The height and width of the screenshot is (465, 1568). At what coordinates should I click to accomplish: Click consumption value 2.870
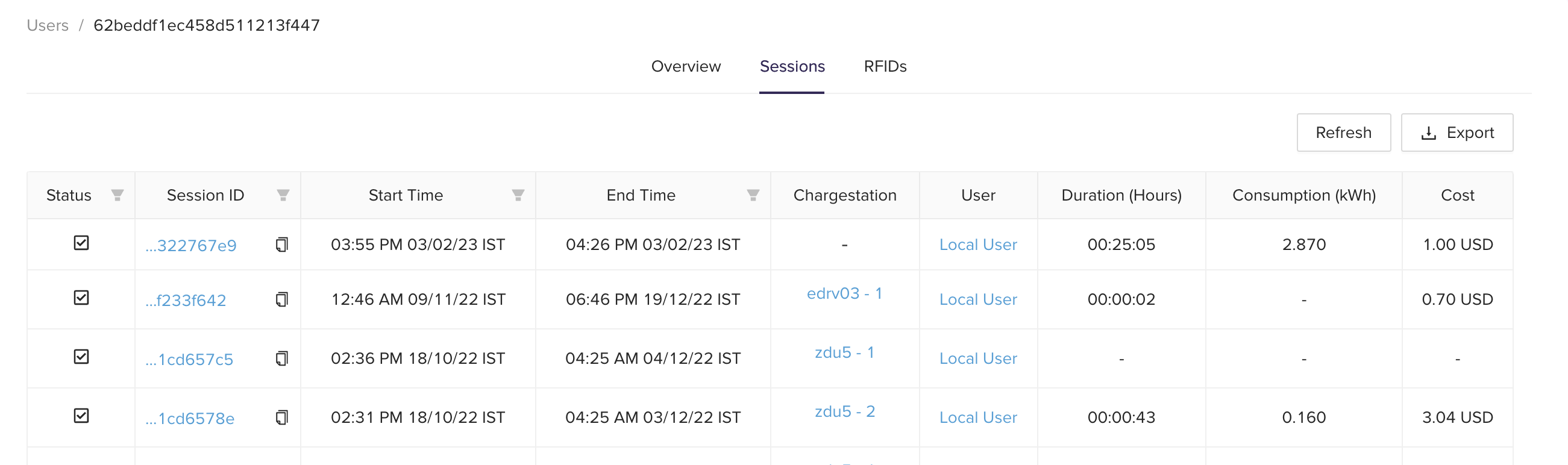(x=1304, y=245)
